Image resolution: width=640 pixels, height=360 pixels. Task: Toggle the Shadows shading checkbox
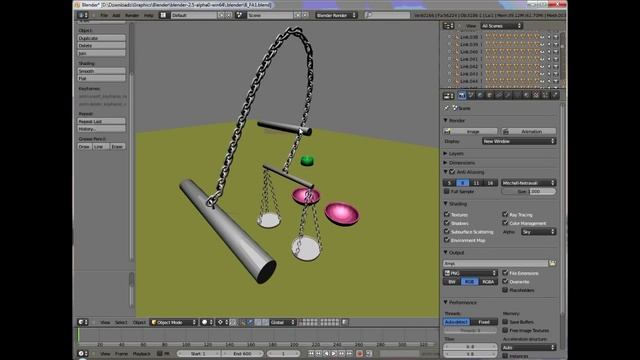click(447, 223)
